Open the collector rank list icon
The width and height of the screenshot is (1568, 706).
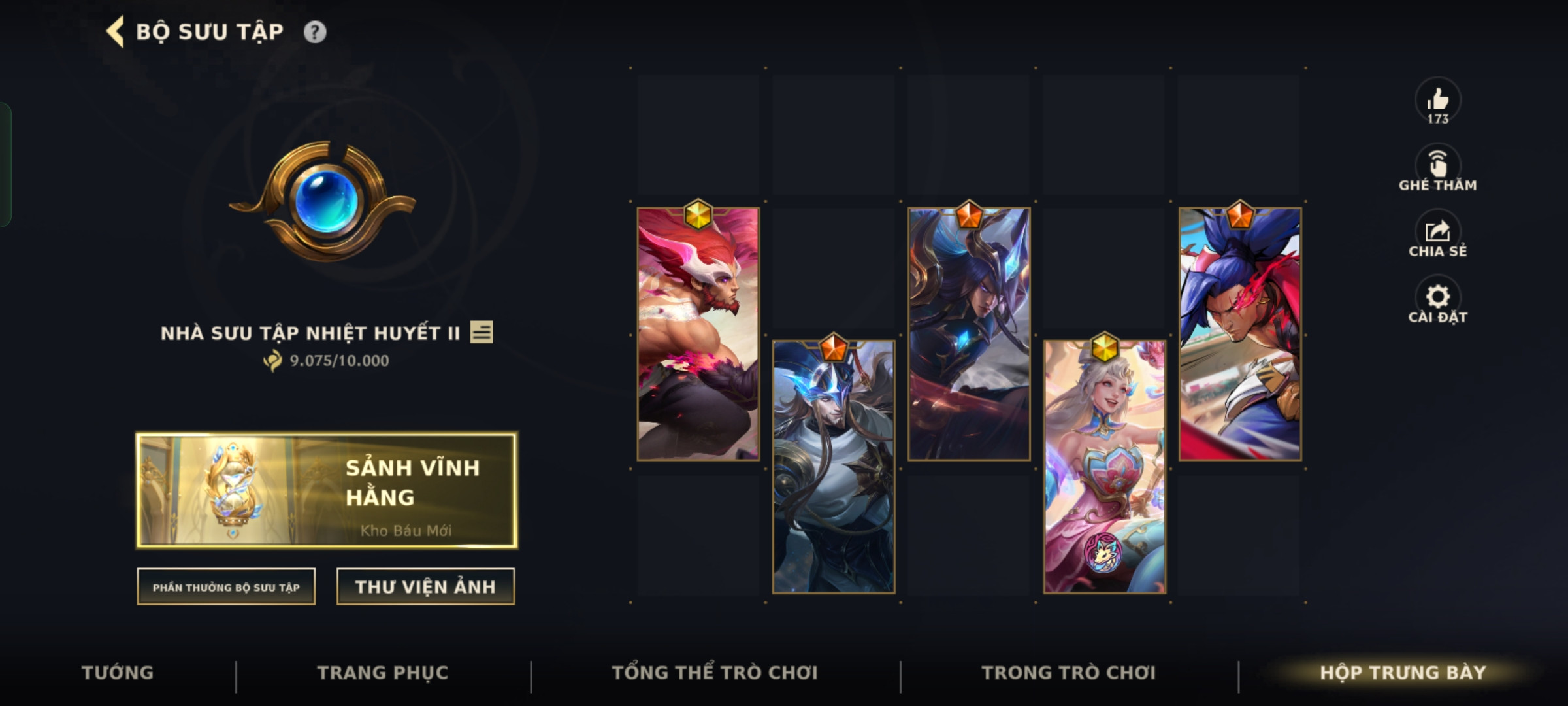(482, 332)
